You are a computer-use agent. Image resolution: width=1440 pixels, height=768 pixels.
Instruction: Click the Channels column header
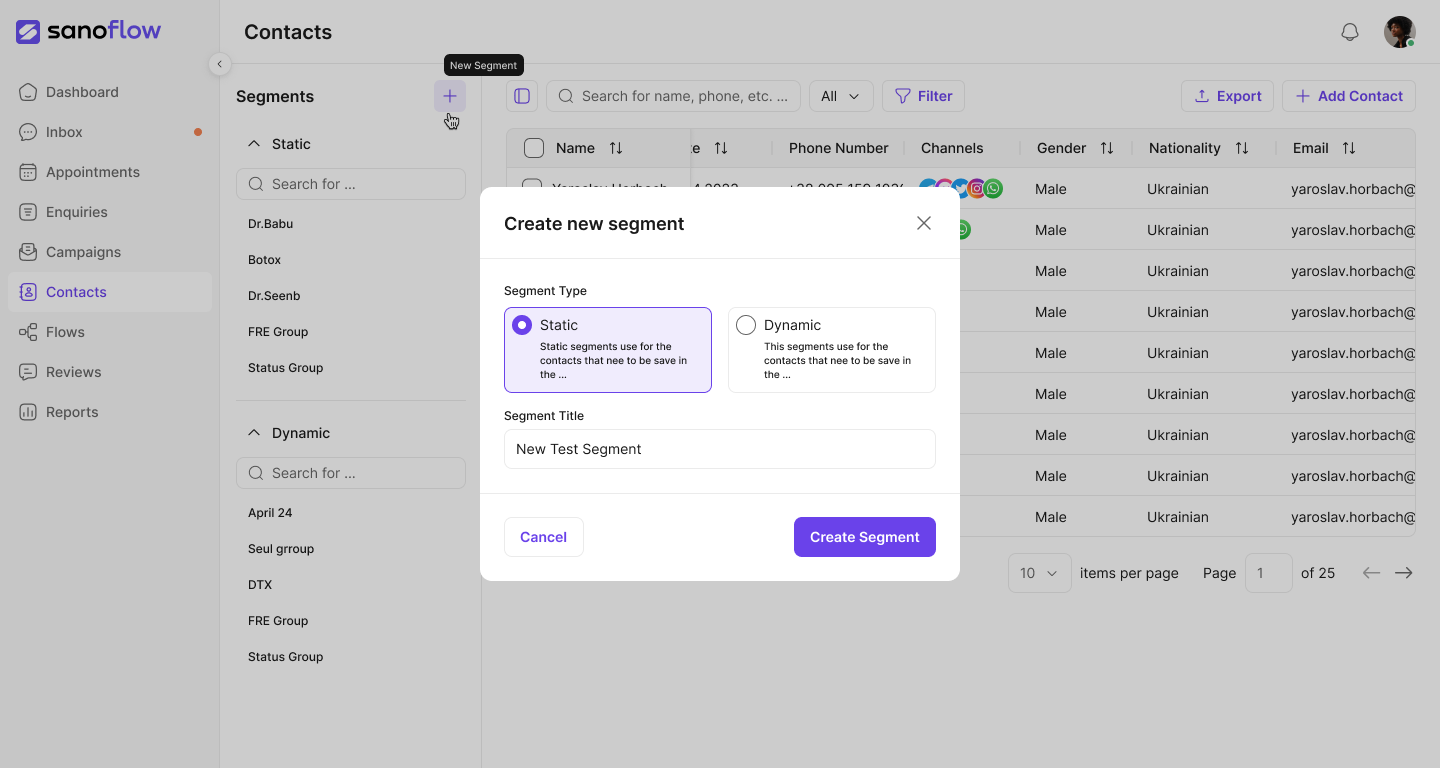coord(952,148)
